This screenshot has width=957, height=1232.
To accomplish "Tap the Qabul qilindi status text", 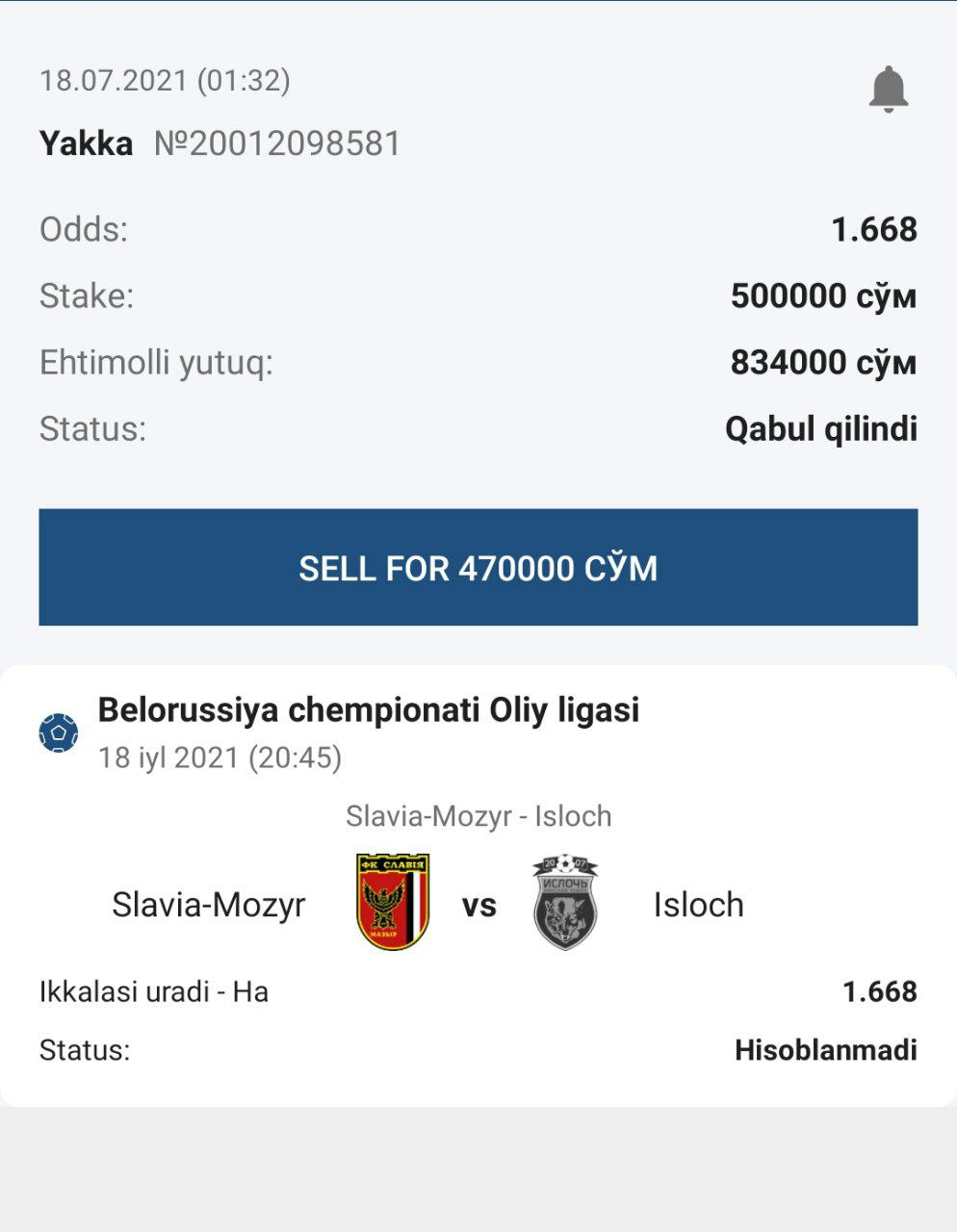I will pos(820,429).
